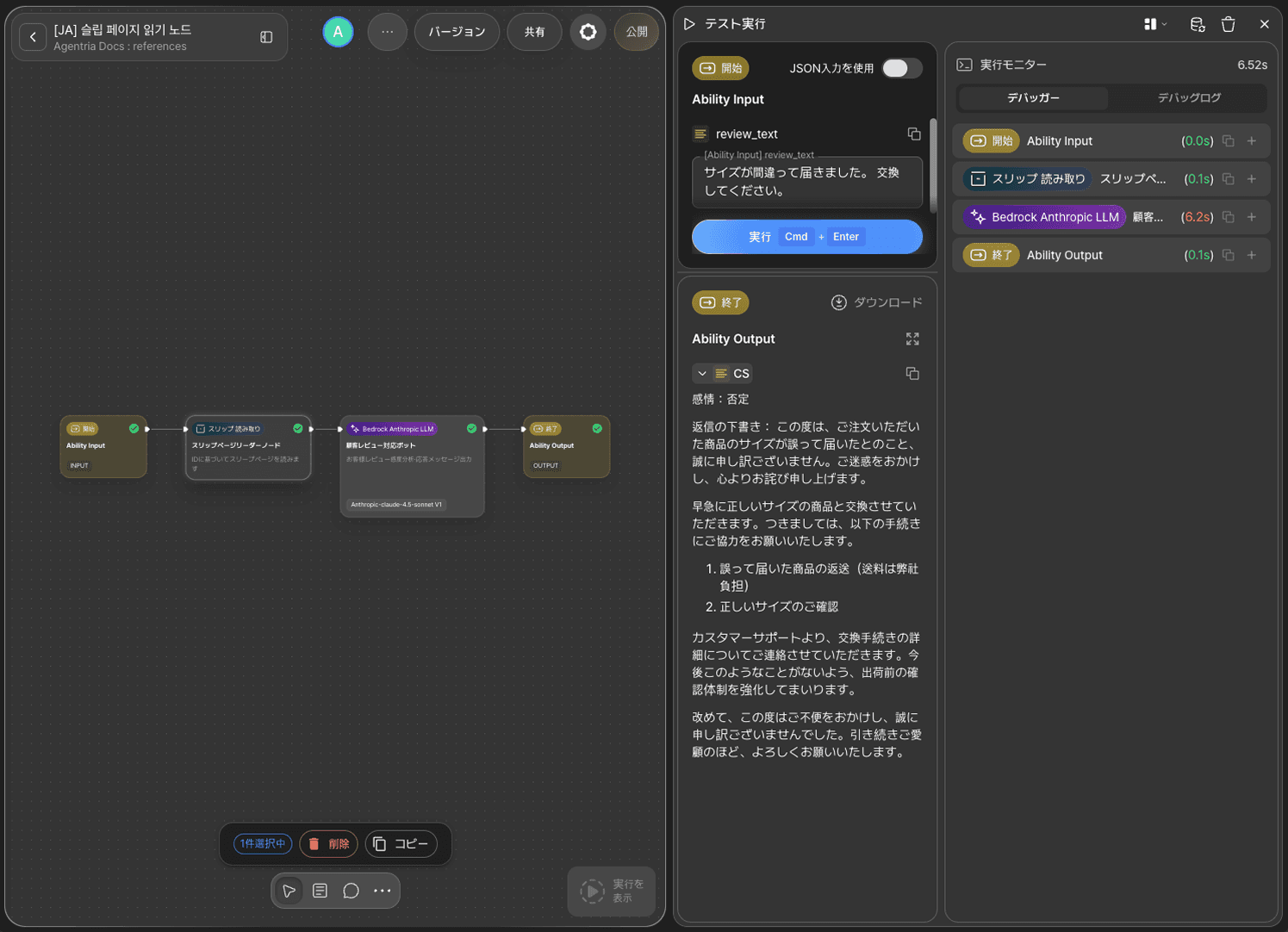
Task: Clear test results with the trash icon
Action: click(1229, 24)
